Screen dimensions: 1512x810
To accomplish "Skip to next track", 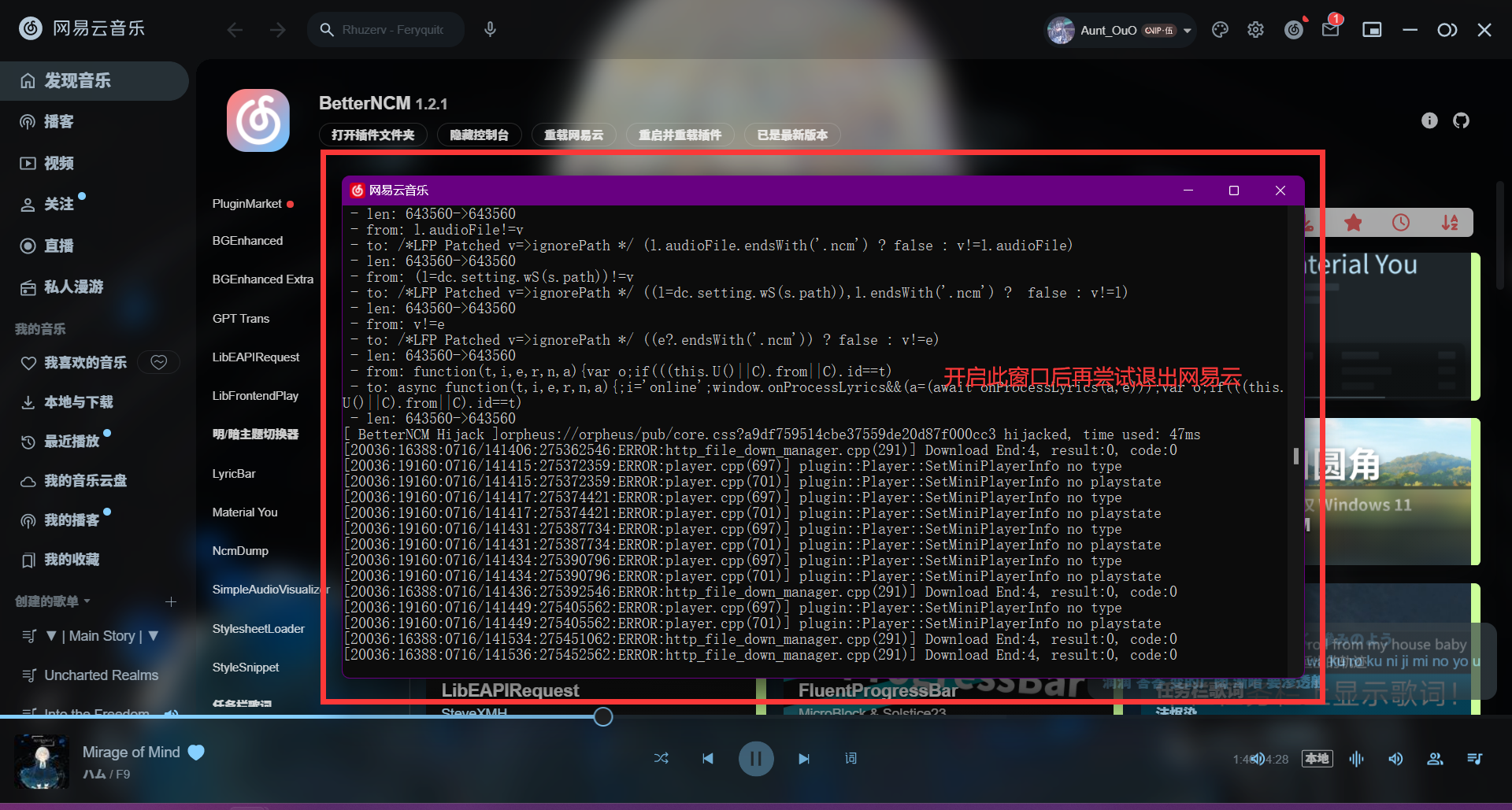I will (803, 759).
